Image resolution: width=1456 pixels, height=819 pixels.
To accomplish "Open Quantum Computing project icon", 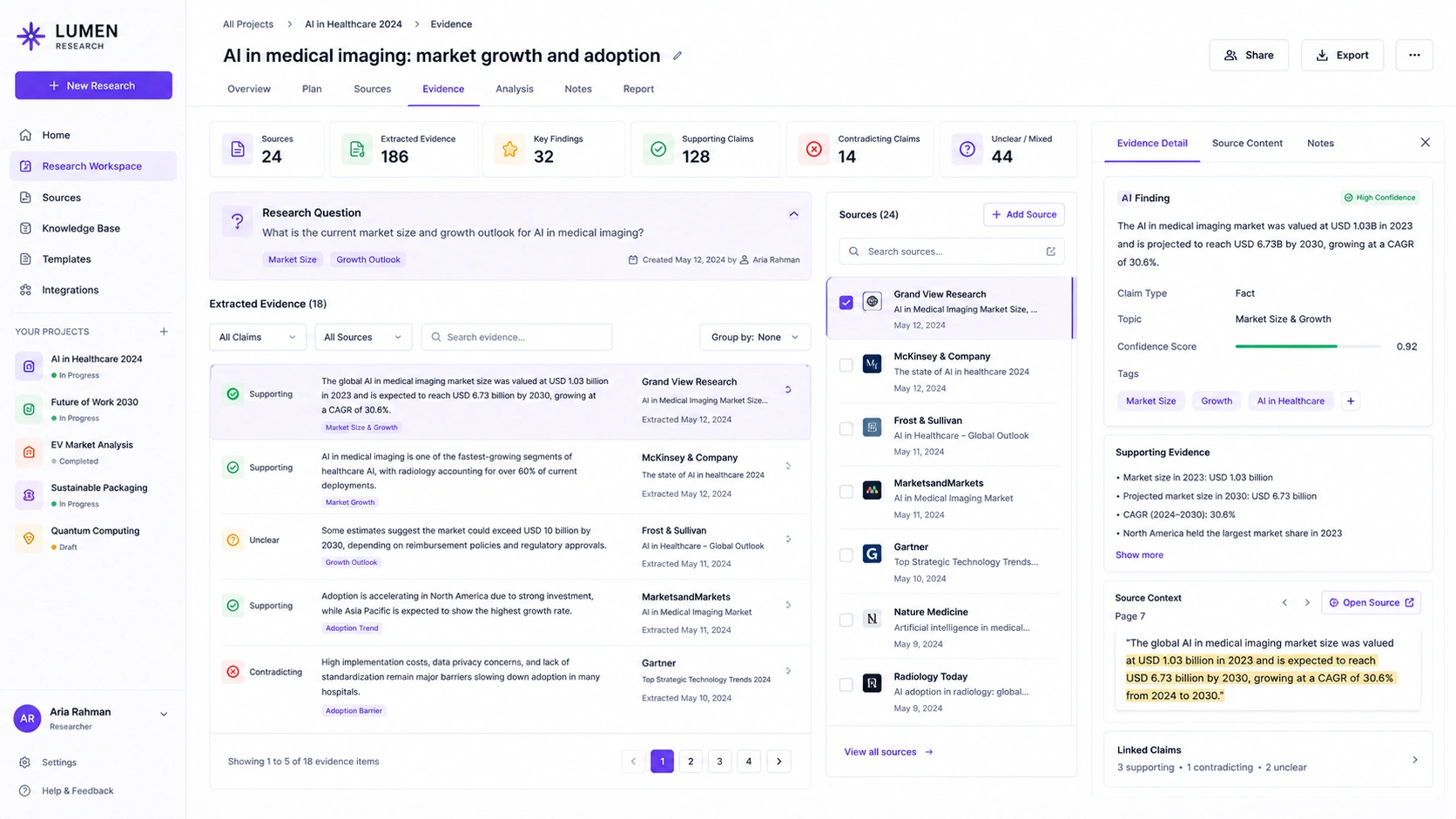I will coord(29,538).
